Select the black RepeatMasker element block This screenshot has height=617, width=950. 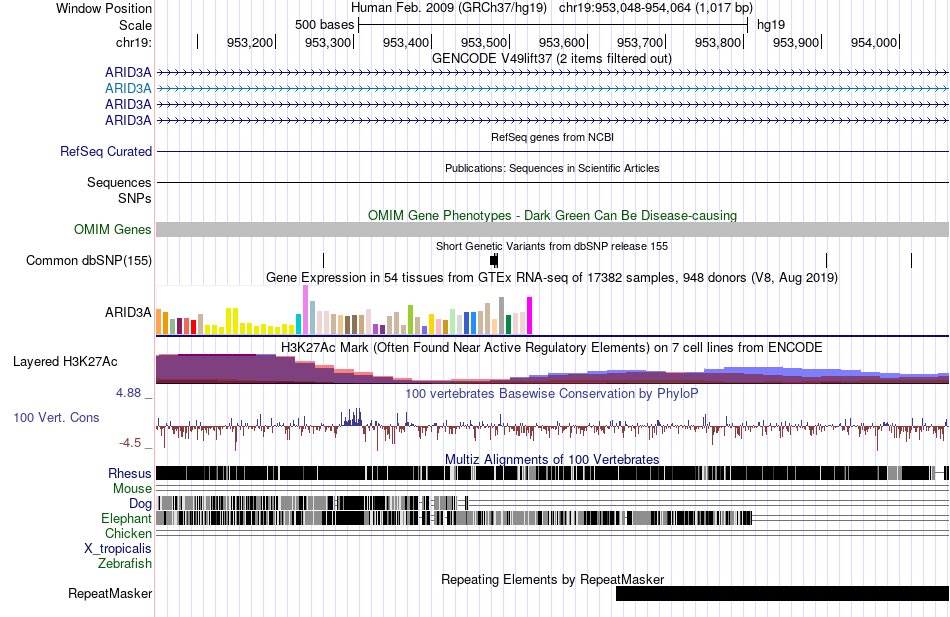coord(782,593)
